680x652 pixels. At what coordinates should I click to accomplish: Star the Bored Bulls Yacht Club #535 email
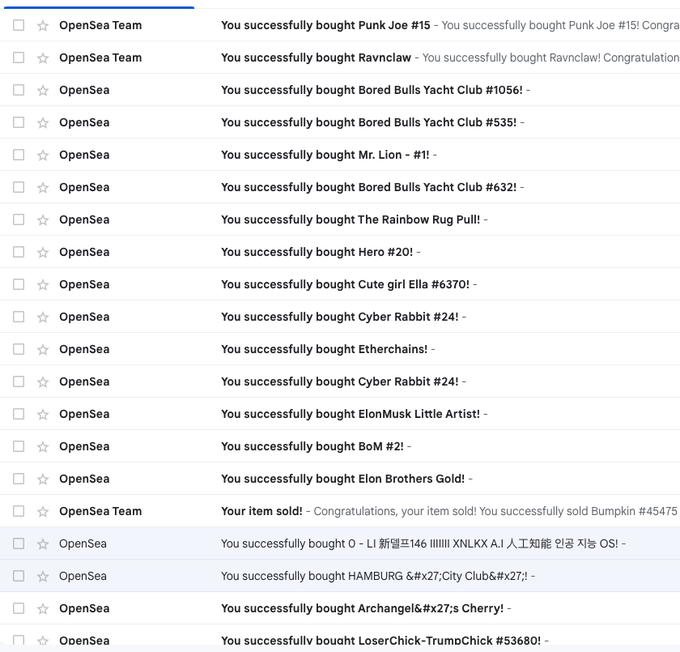(x=42, y=123)
